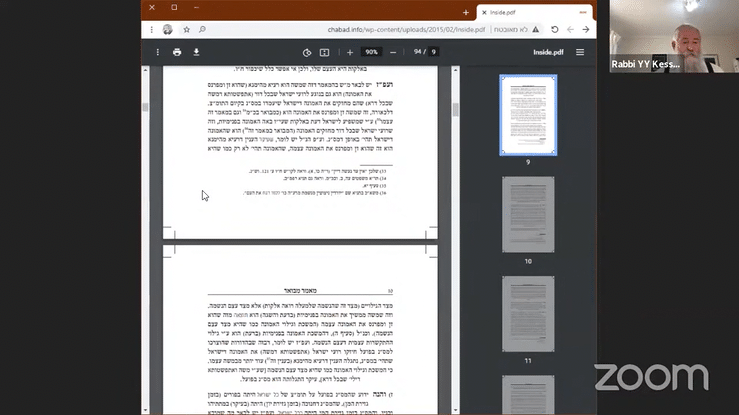Viewport: 739px width, 415px height.
Task: Rotate the PDF counterclockwise
Action: pos(307,52)
